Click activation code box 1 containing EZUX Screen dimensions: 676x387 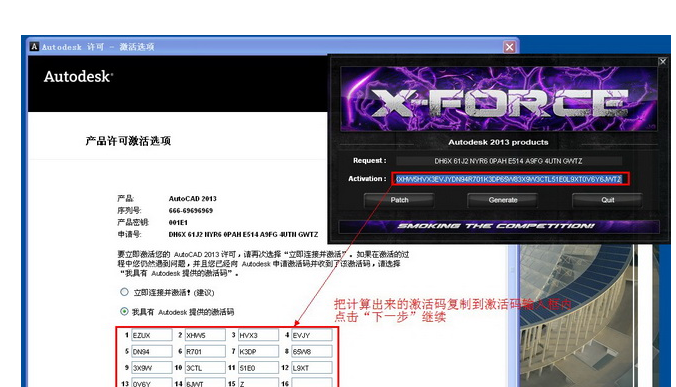[x=152, y=335]
